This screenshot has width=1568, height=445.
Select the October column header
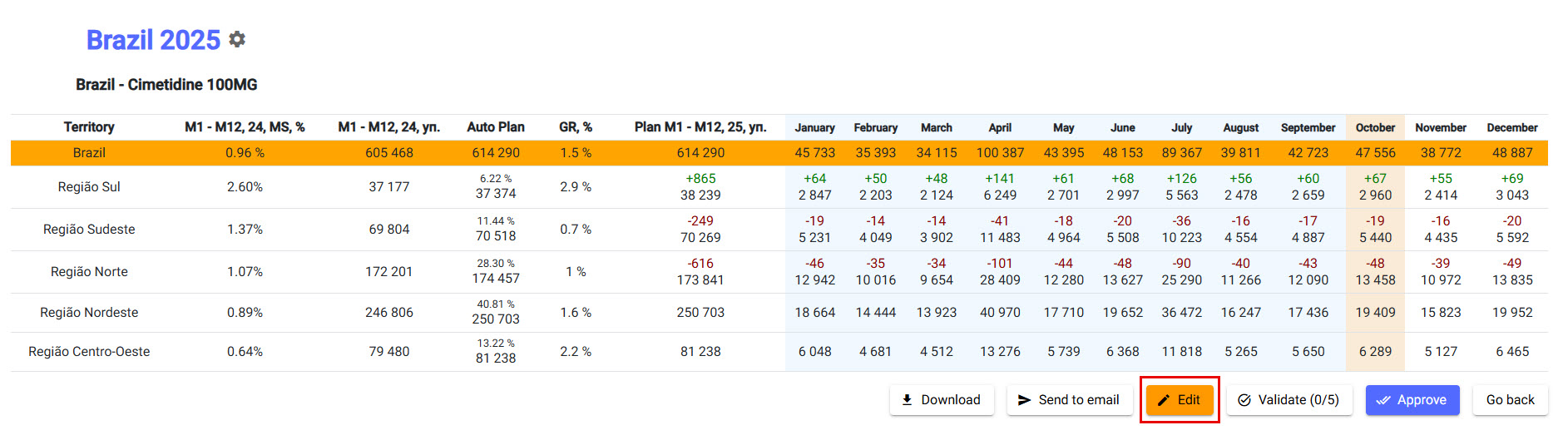(1375, 128)
